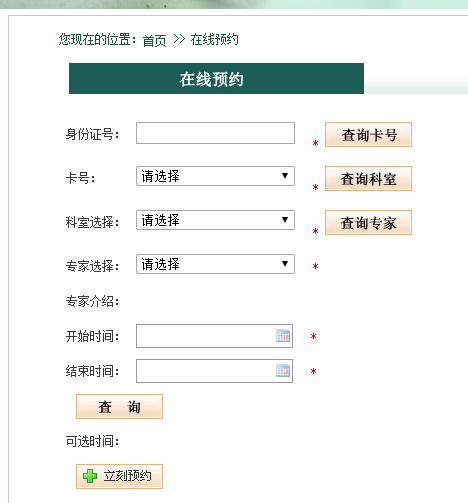Image resolution: width=468 pixels, height=503 pixels.
Task: Open the 专家选择 dropdown
Action: 215,264
